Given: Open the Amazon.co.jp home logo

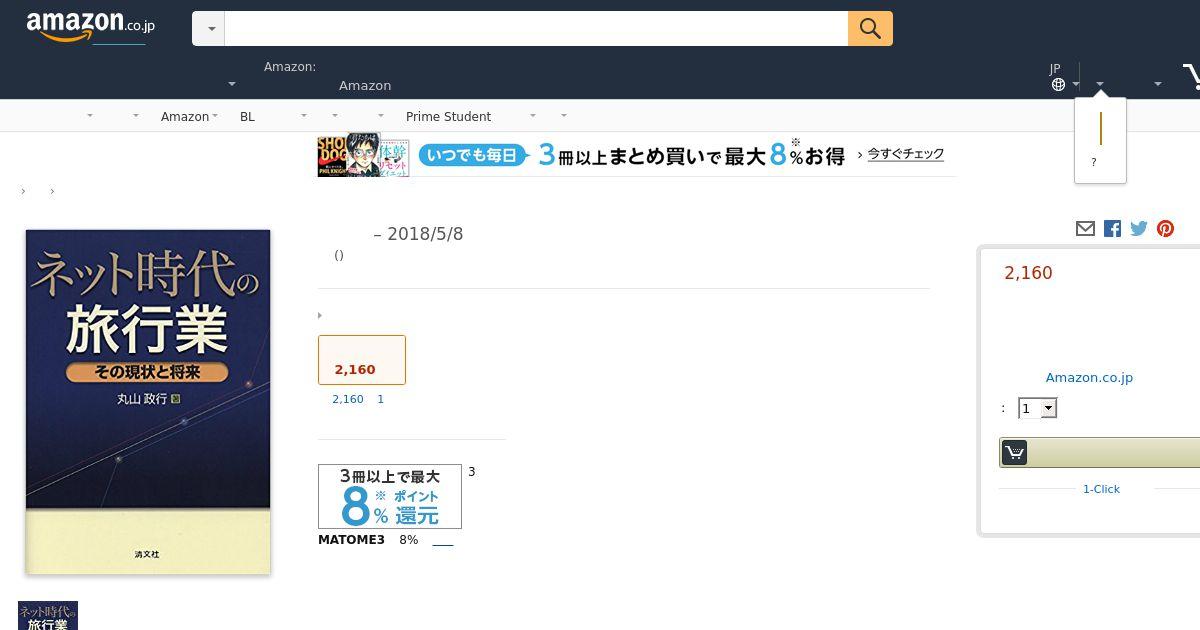Looking at the screenshot, I should coord(91,27).
